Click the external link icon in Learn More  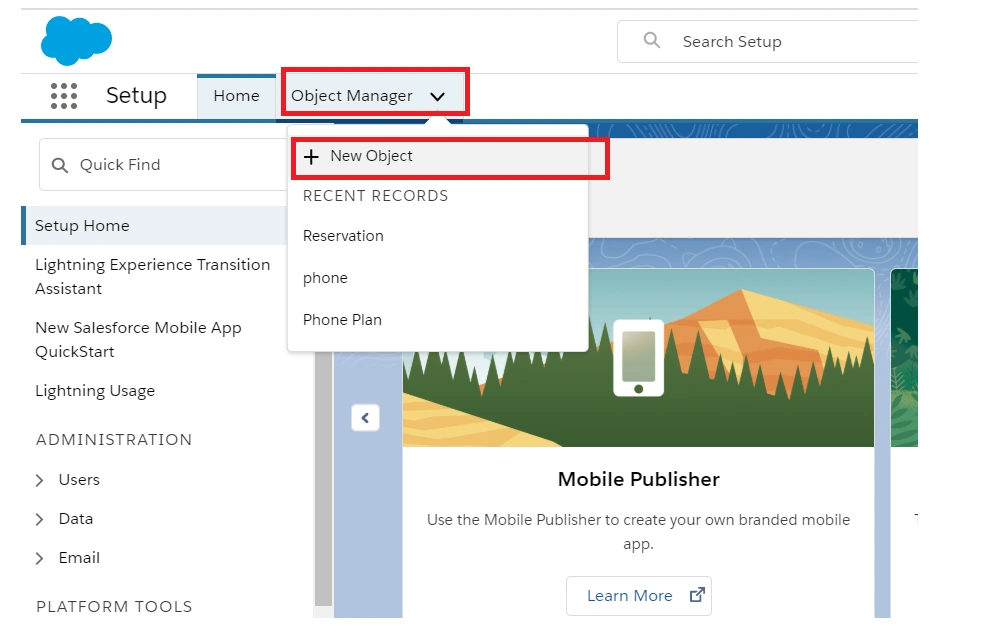pos(697,594)
